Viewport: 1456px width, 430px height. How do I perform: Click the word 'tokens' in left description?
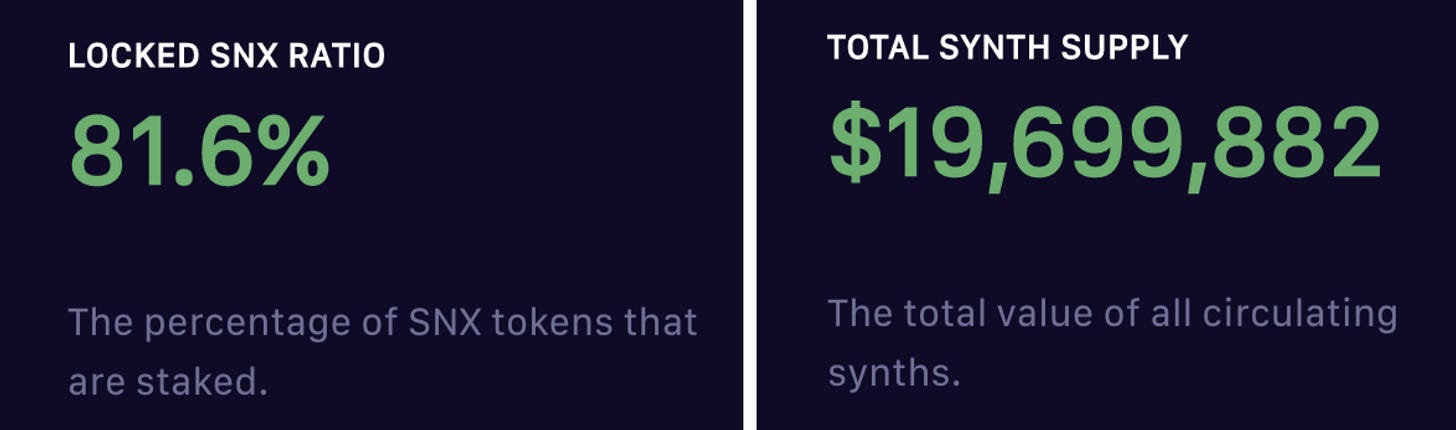click(x=538, y=323)
